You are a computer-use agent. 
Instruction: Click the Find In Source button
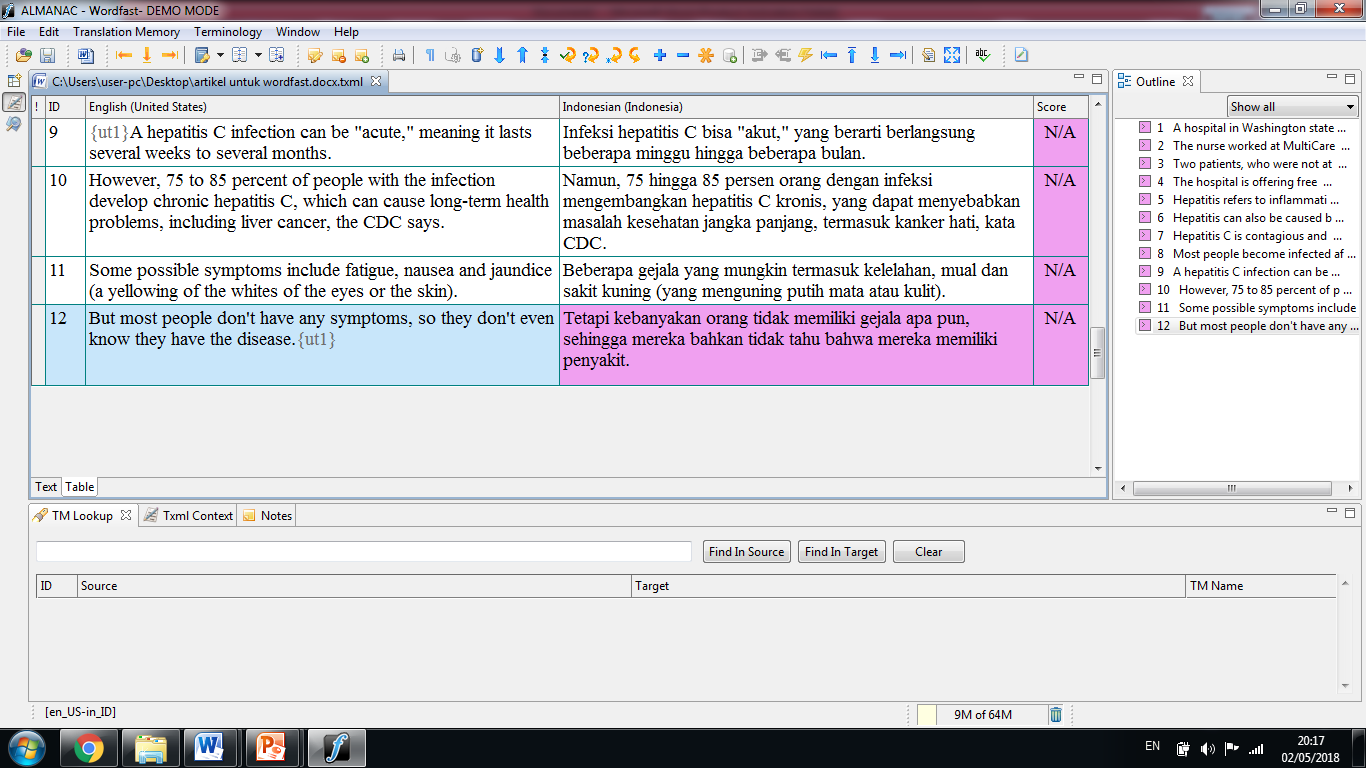[x=747, y=552]
